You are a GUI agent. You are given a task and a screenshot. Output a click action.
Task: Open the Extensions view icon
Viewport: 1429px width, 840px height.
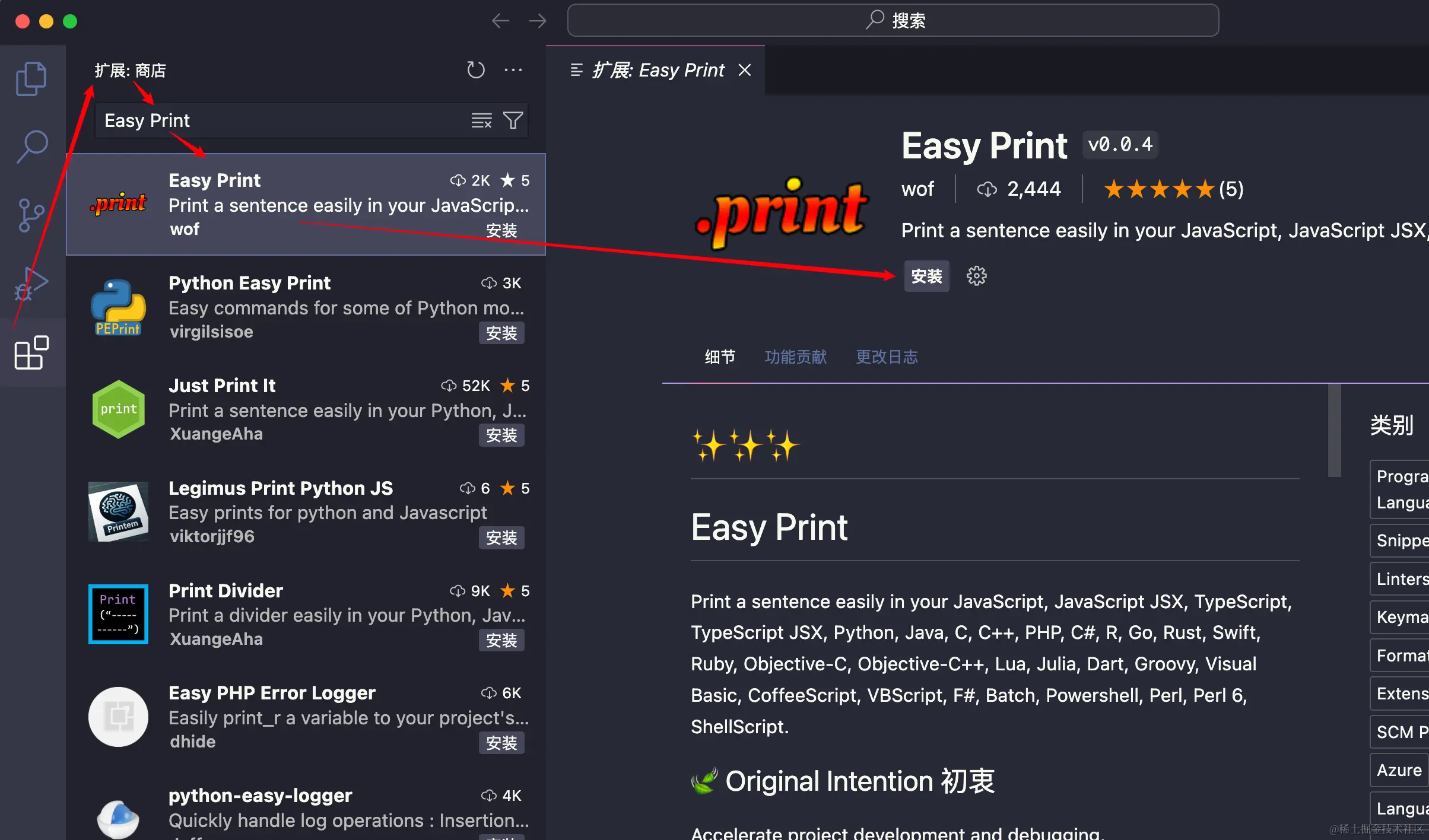click(31, 352)
